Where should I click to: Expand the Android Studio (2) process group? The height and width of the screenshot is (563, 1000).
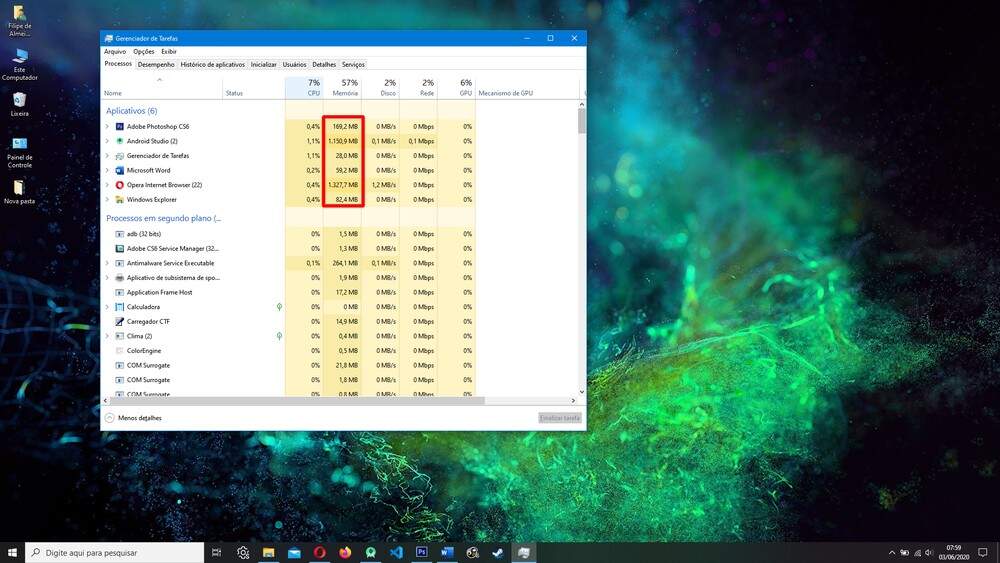107,141
